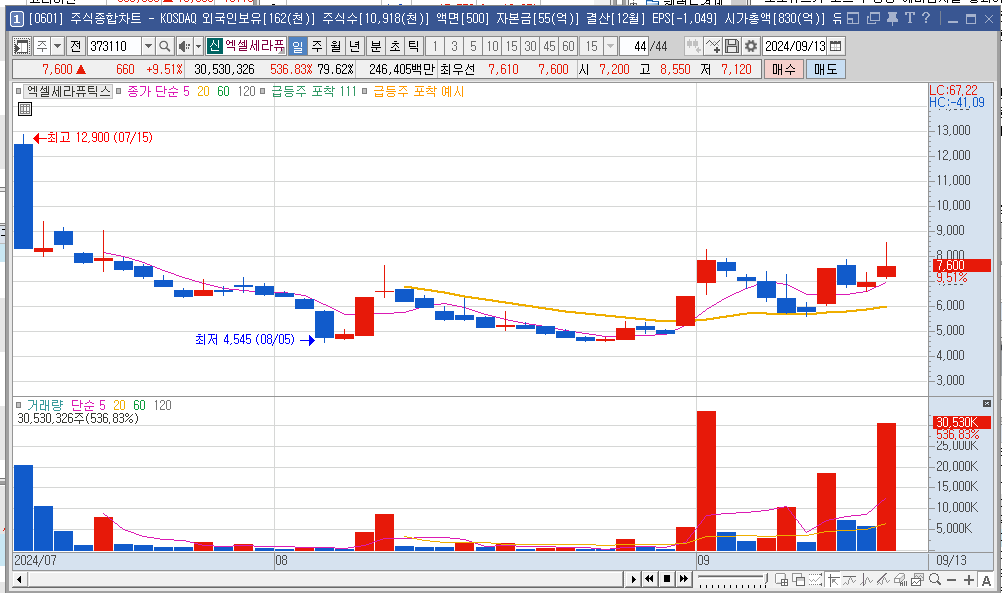Toggle 급등주 포착 예시 indicator legend marker
The image size is (1002, 593).
[x=365, y=91]
